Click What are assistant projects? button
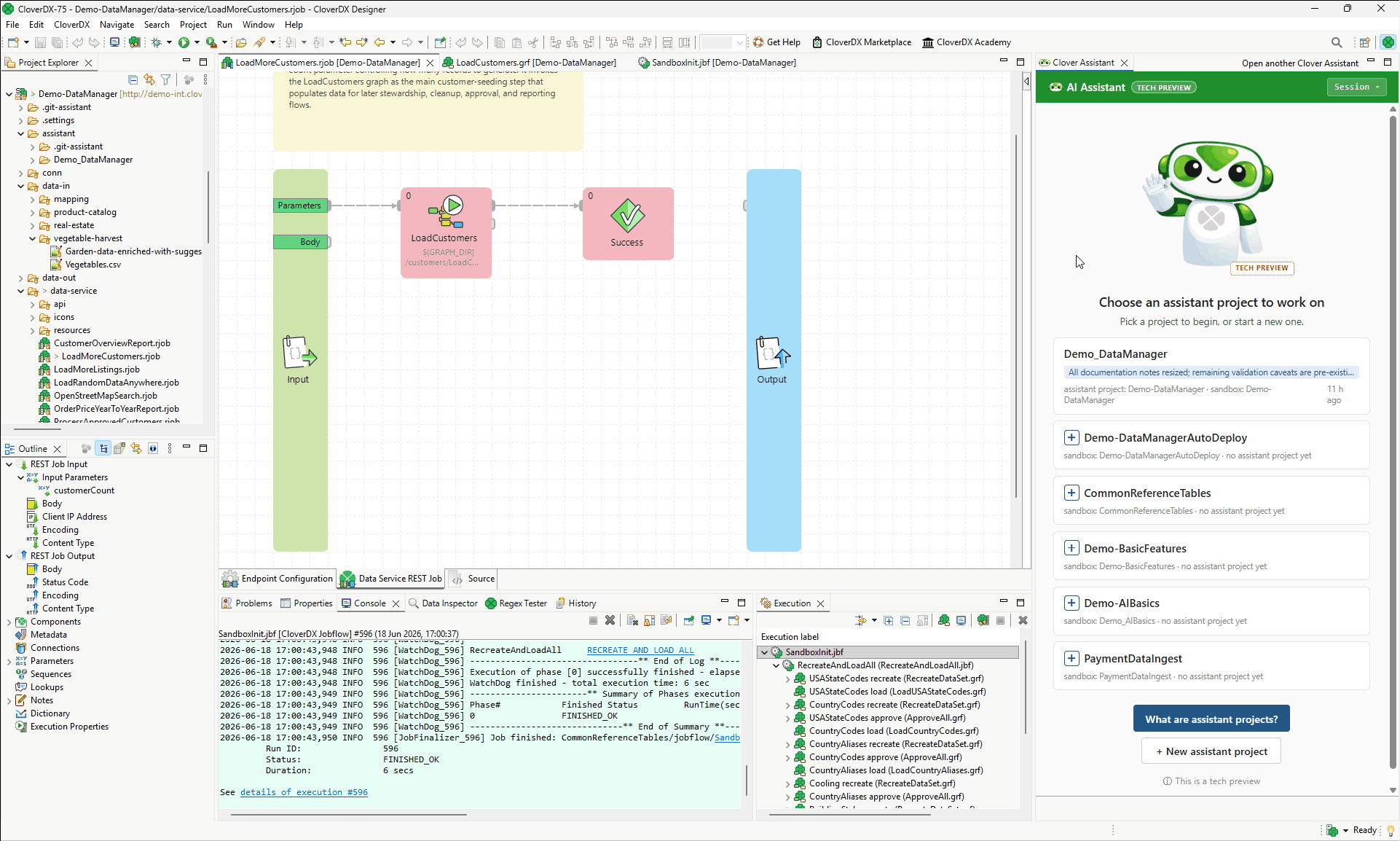Image resolution: width=1400 pixels, height=841 pixels. click(x=1211, y=719)
